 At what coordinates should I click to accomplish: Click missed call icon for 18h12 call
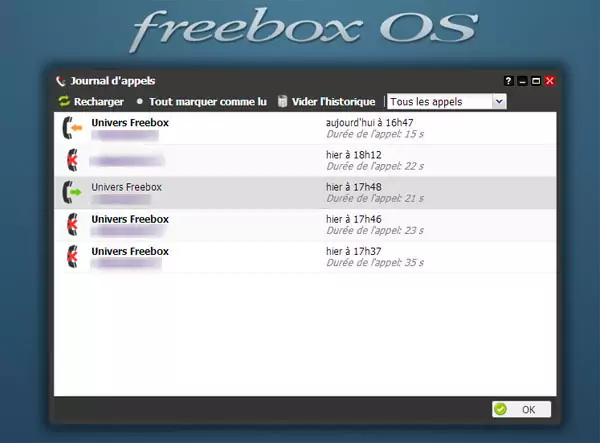click(x=72, y=160)
